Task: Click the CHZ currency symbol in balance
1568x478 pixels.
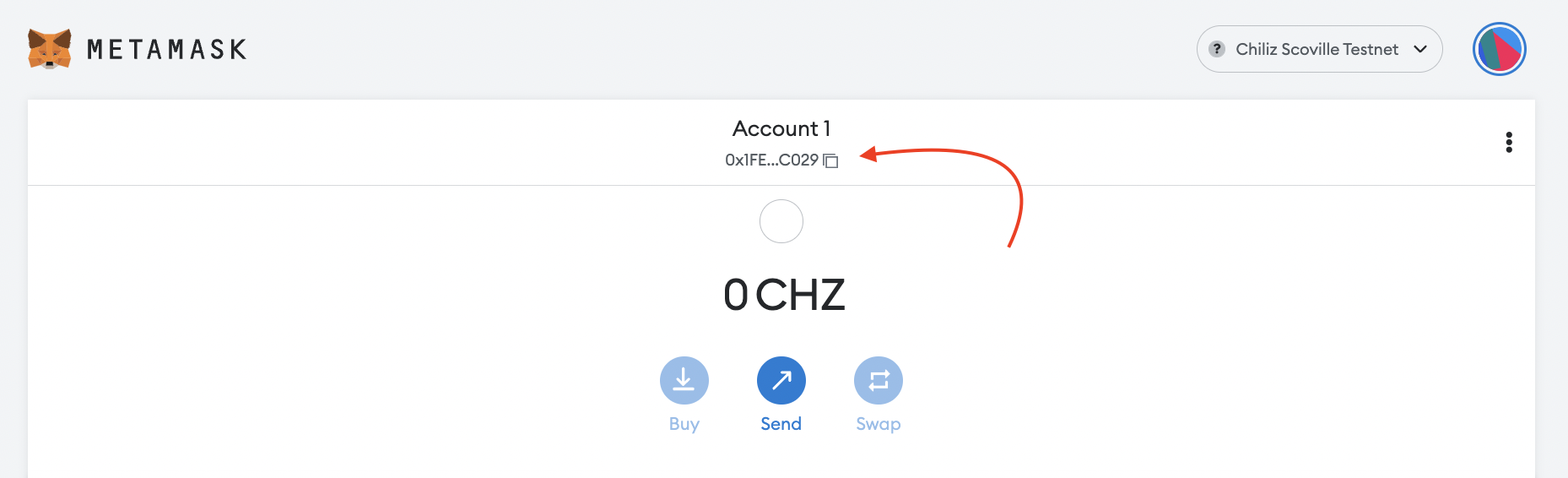Action: click(x=800, y=295)
